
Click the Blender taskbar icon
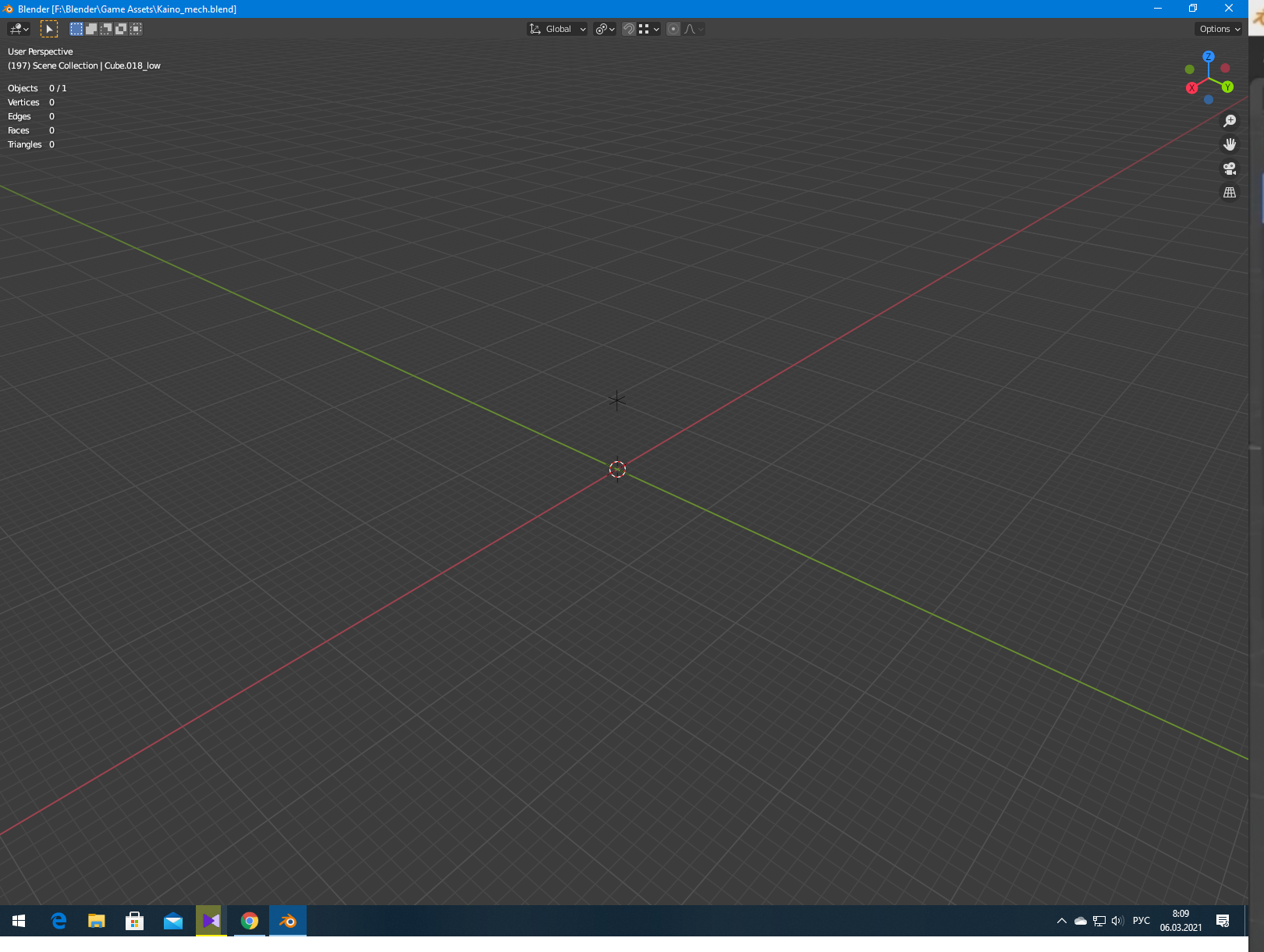pos(288,921)
